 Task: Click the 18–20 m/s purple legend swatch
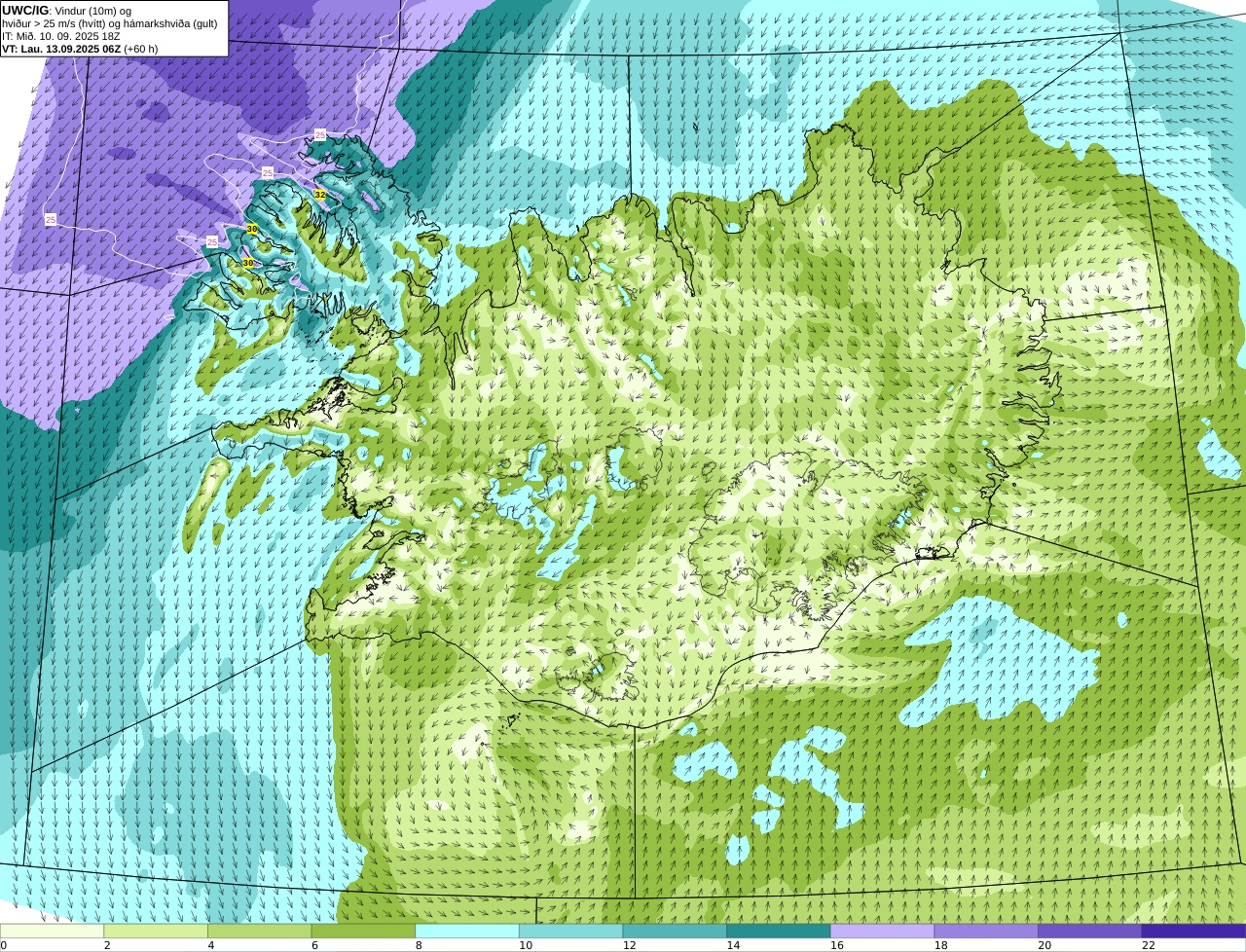986,931
